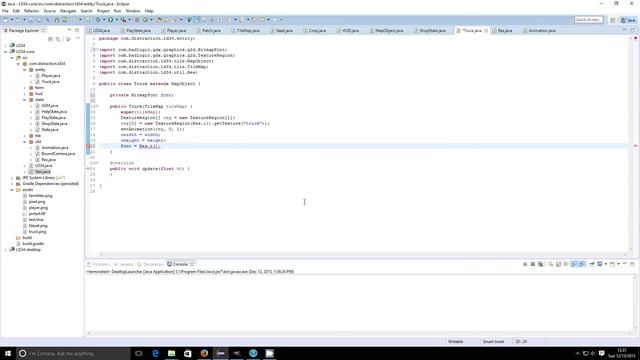The width and height of the screenshot is (640, 360).
Task: Click the Run External Tools toolbar icon
Action: pyautogui.click(x=123, y=20)
